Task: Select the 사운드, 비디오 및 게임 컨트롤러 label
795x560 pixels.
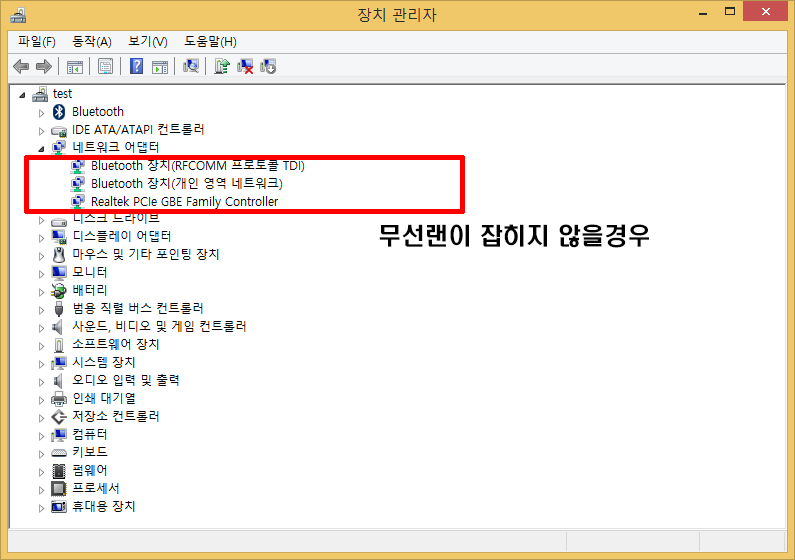Action: (159, 326)
